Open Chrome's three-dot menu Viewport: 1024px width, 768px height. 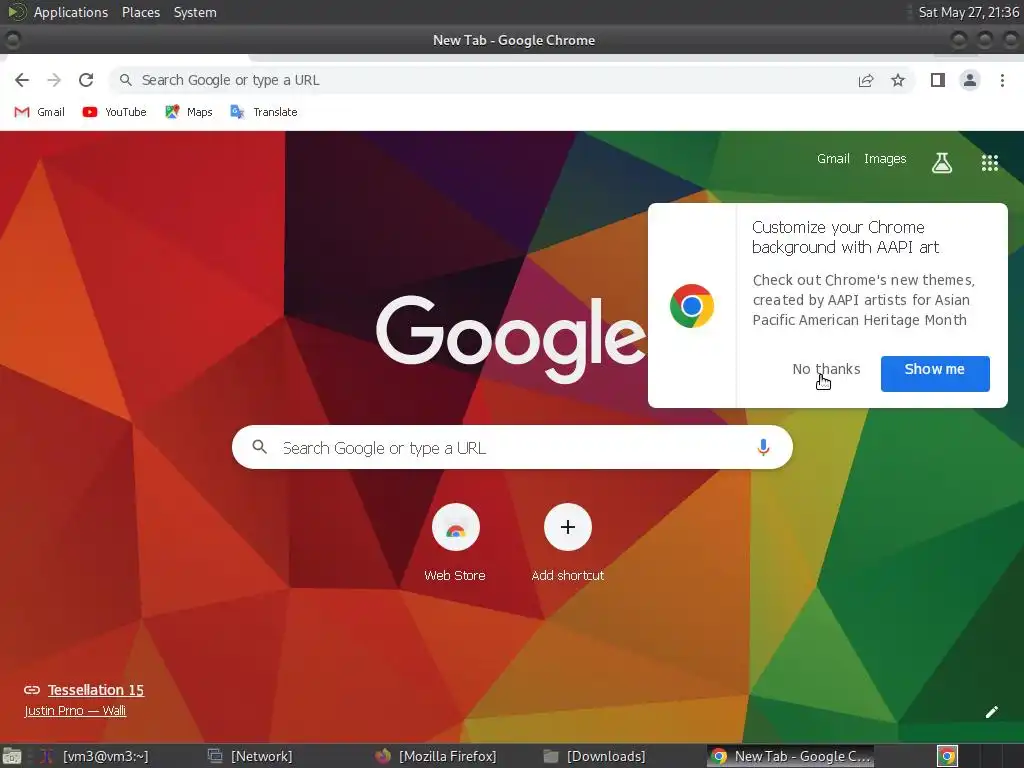[x=1002, y=80]
